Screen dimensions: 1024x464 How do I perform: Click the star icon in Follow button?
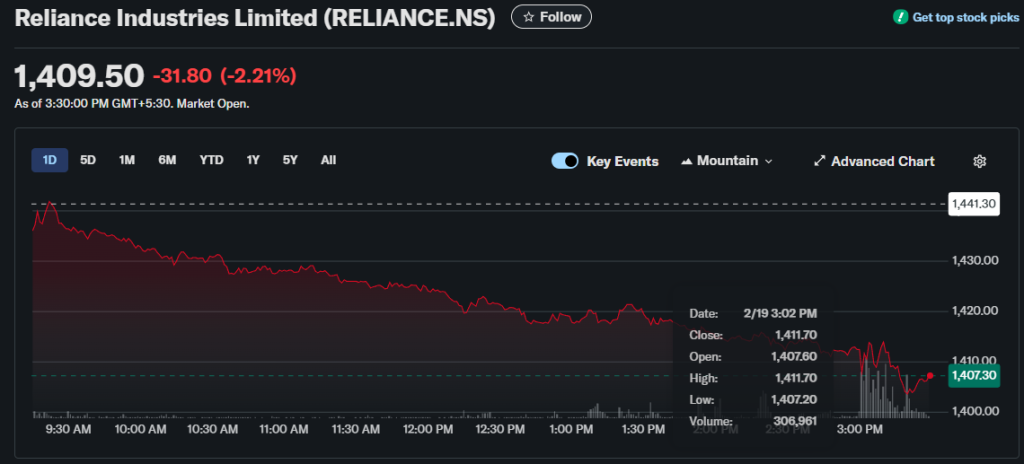pyautogui.click(x=529, y=17)
